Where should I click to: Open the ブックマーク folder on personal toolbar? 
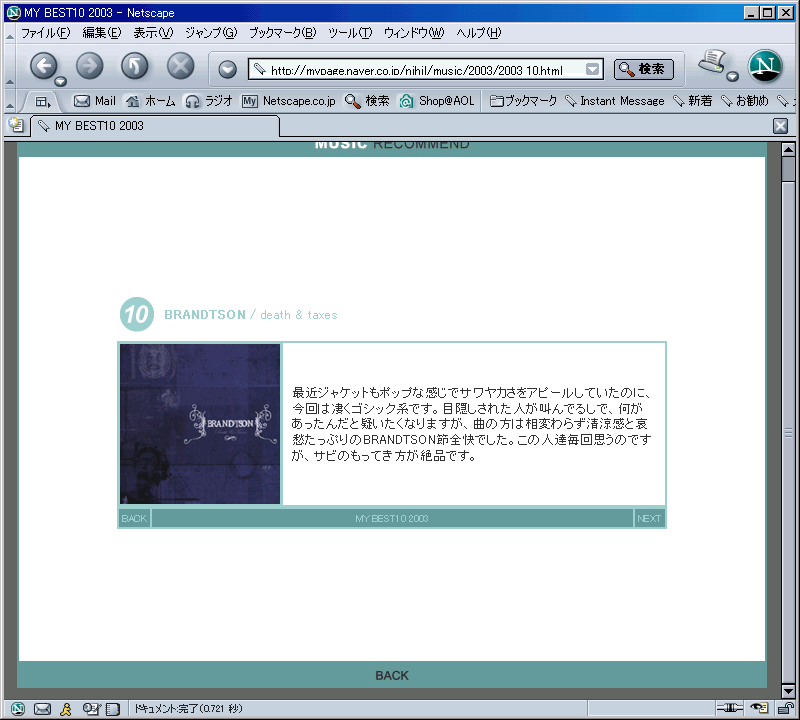coord(523,101)
